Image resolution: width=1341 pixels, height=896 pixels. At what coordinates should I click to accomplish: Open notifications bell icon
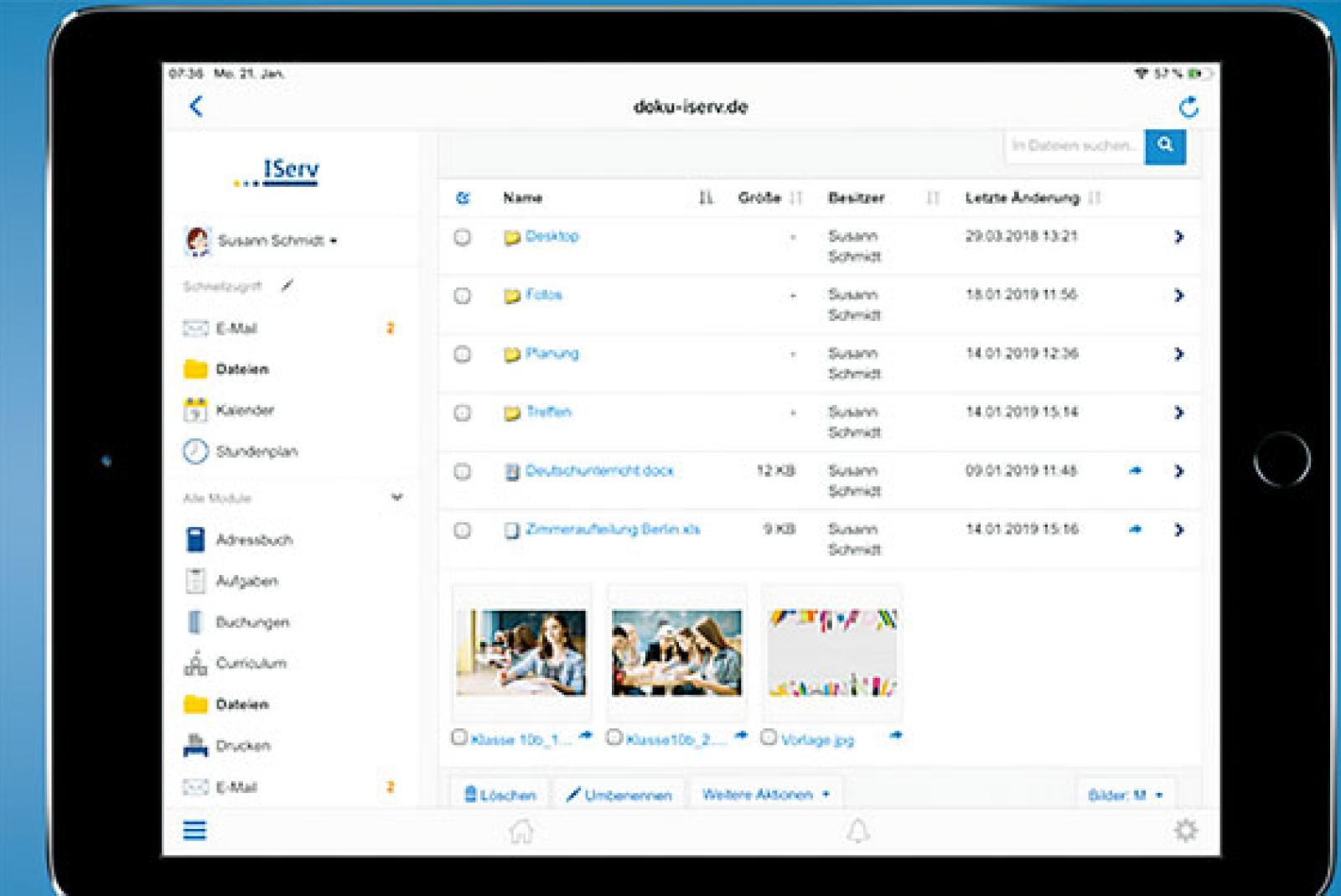click(857, 831)
